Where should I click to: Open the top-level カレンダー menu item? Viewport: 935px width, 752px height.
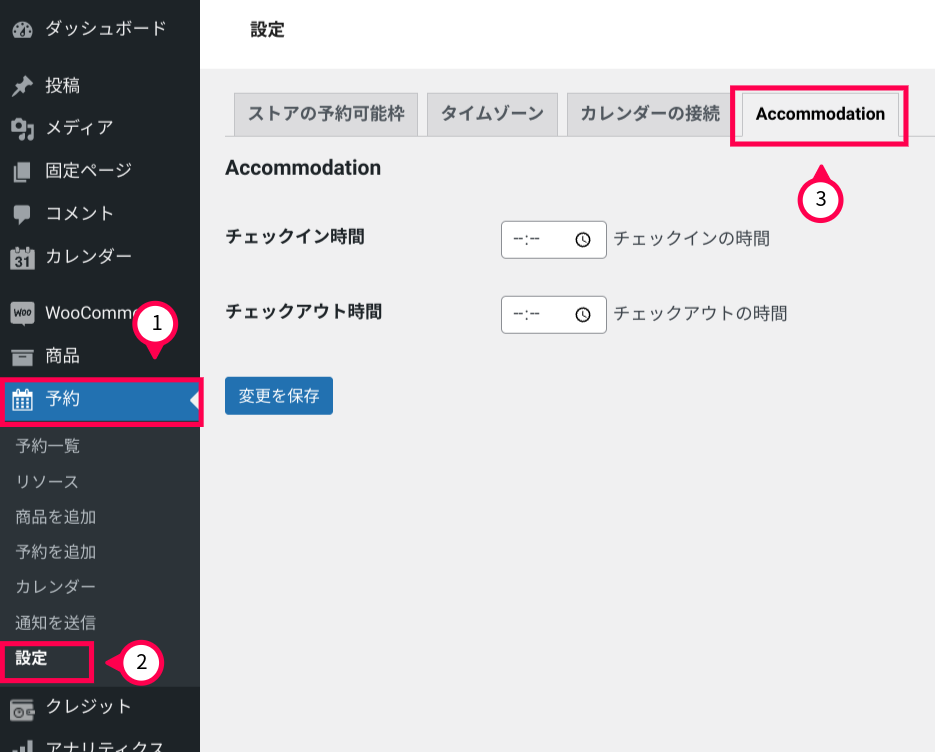click(x=100, y=256)
